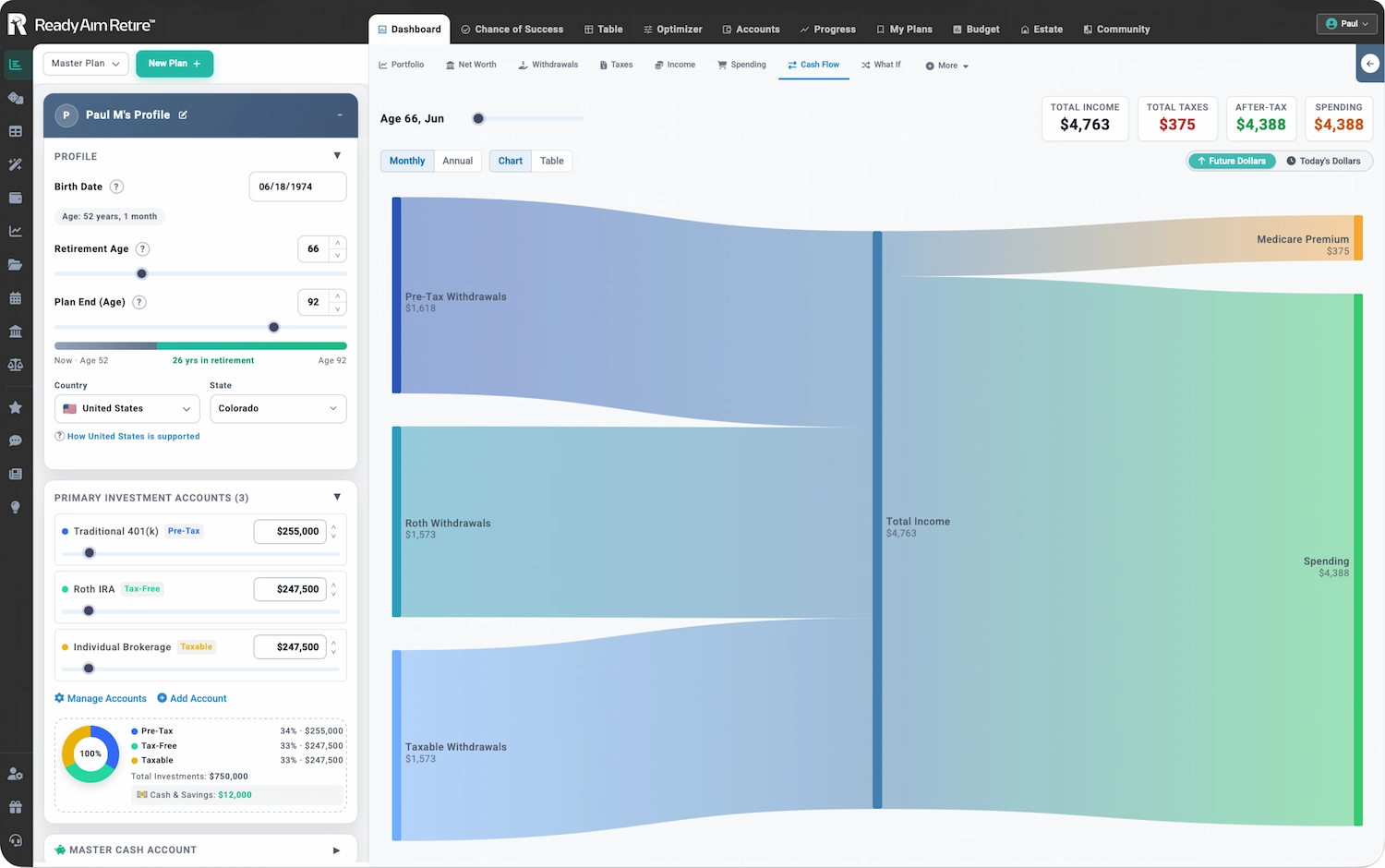Select the Table view toggle beside Chart
This screenshot has height=868, width=1385.
[x=552, y=161]
